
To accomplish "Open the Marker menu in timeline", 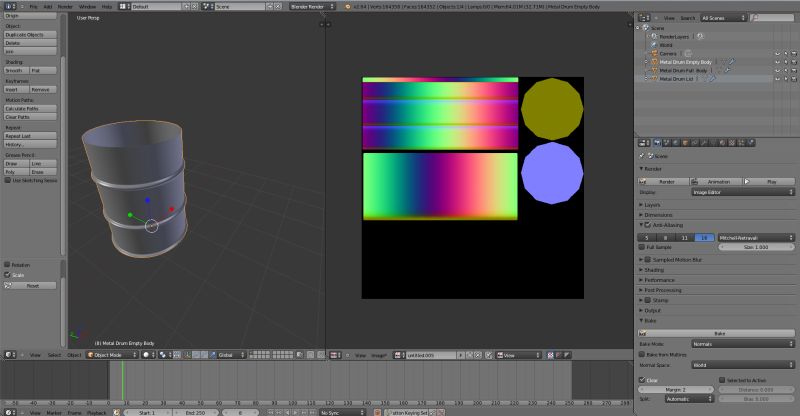I will pos(54,412).
